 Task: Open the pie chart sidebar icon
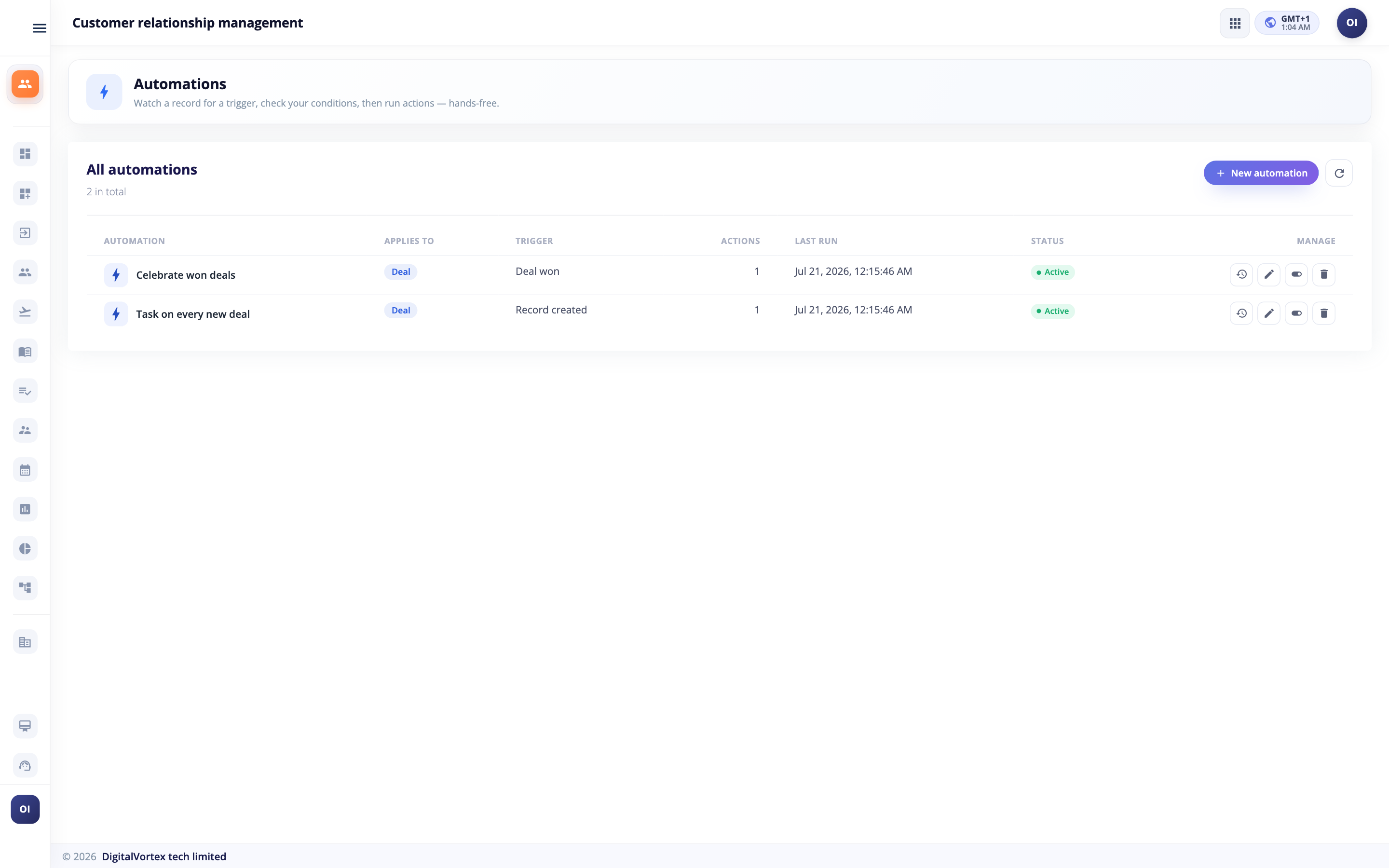click(x=25, y=549)
